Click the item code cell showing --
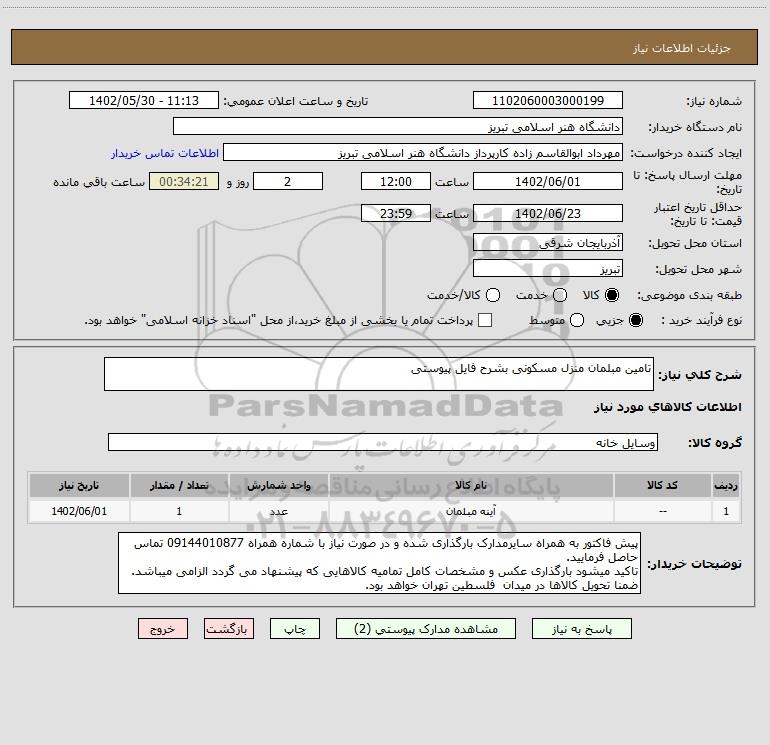Viewport: 770px width, 745px height. coord(662,511)
